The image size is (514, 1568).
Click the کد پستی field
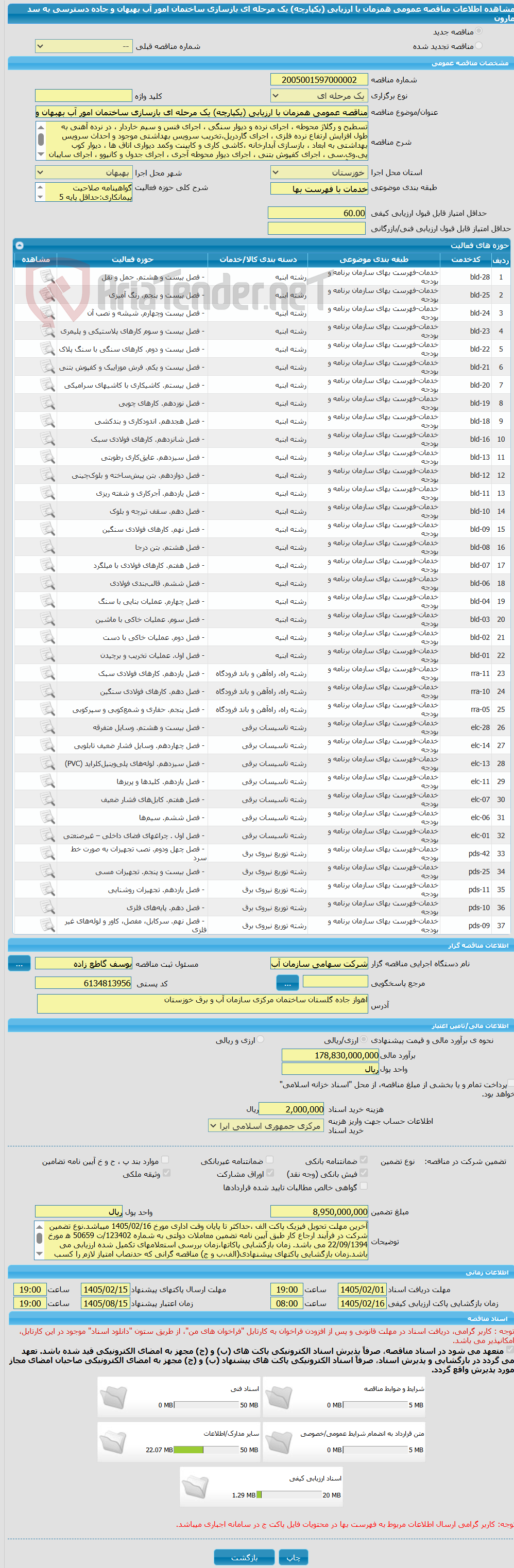(83, 982)
